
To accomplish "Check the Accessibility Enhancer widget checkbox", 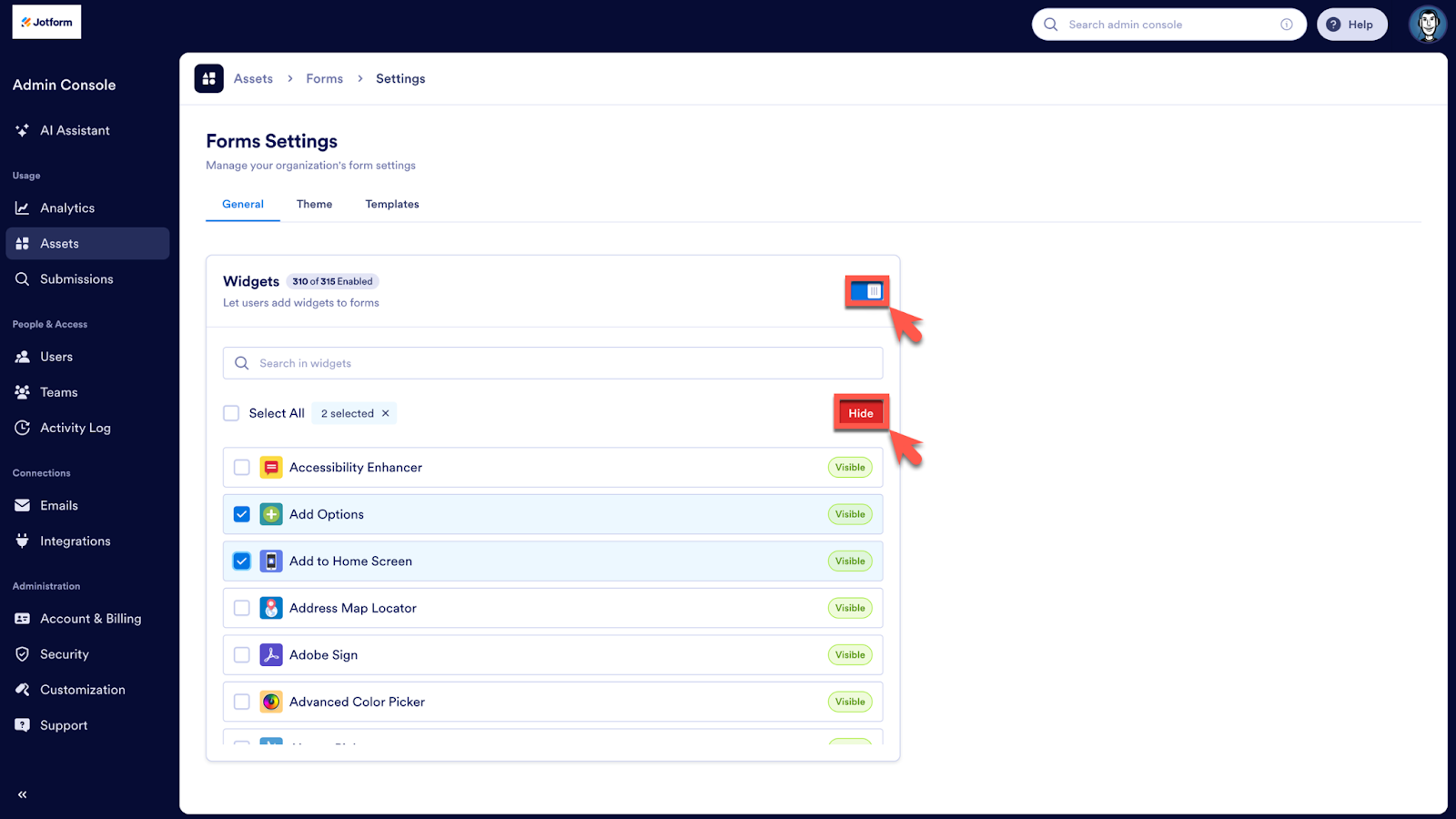I will 241,467.
